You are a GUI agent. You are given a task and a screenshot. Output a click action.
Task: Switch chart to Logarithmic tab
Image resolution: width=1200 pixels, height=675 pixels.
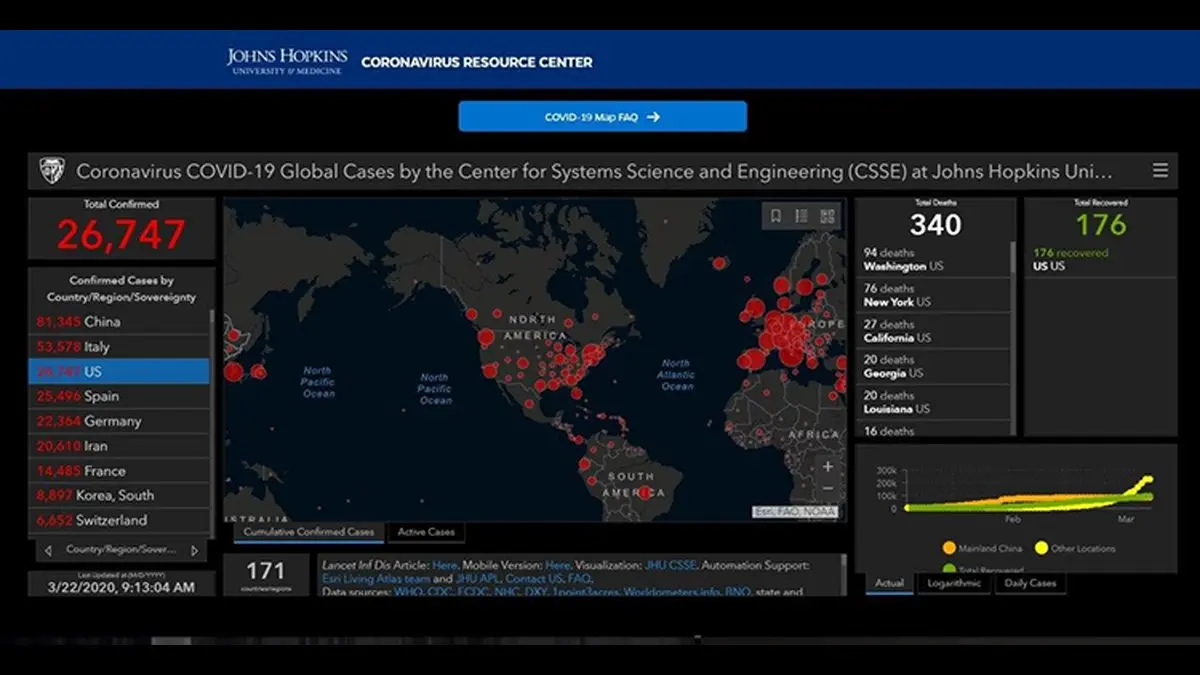pyautogui.click(x=953, y=583)
